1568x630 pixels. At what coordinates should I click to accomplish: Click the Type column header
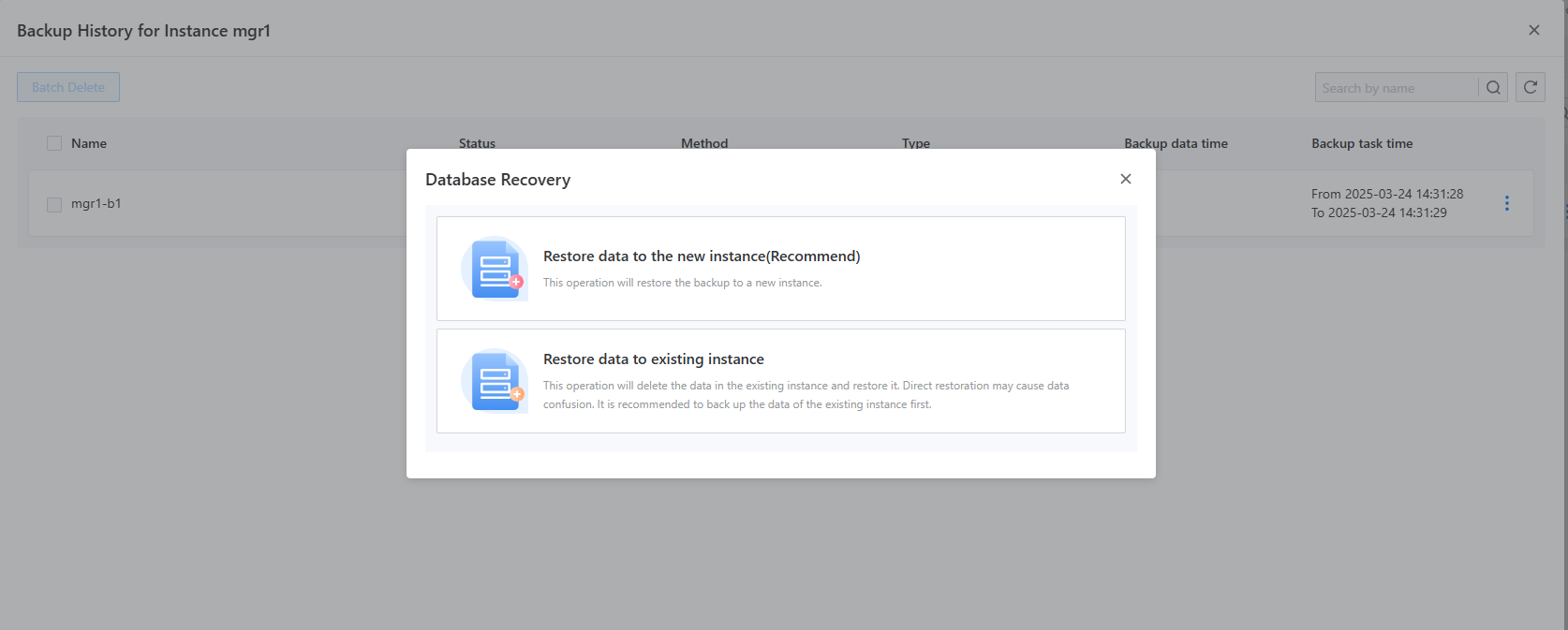[915, 143]
